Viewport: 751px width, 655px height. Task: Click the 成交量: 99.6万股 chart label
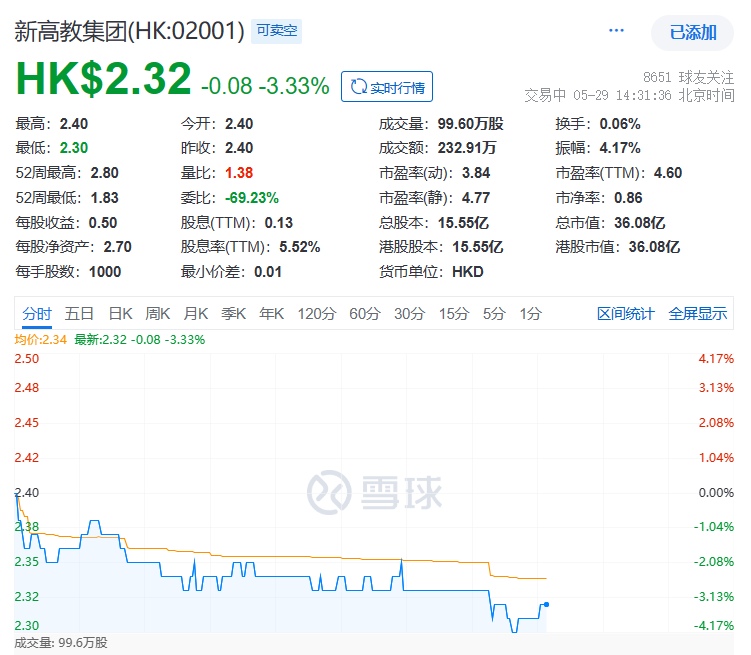(x=61, y=643)
